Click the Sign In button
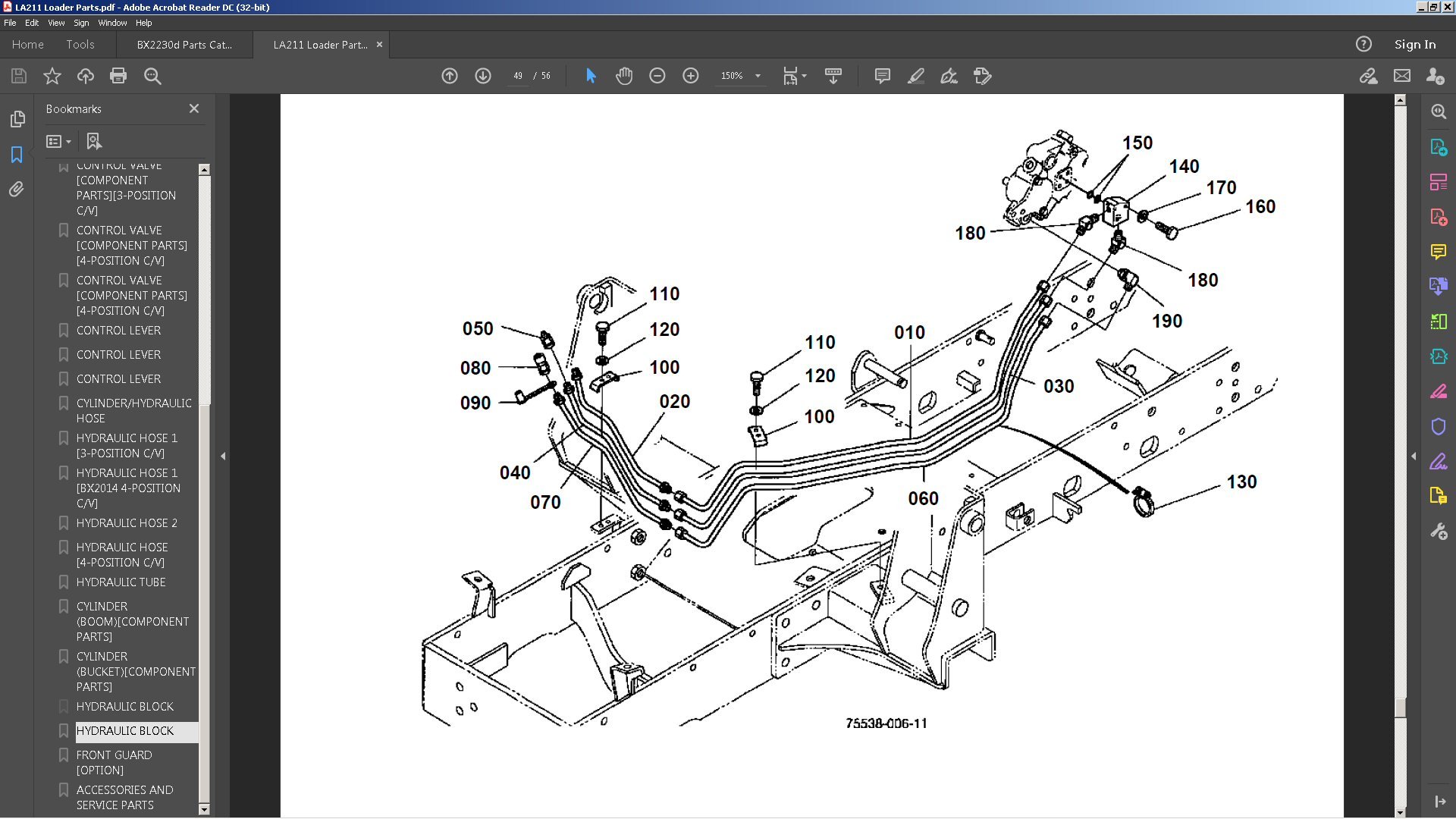1456x819 pixels. click(1414, 45)
